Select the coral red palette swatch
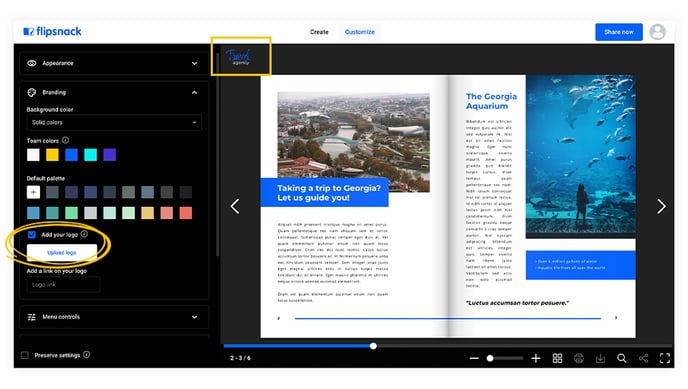The height and width of the screenshot is (389, 688). tap(186, 213)
